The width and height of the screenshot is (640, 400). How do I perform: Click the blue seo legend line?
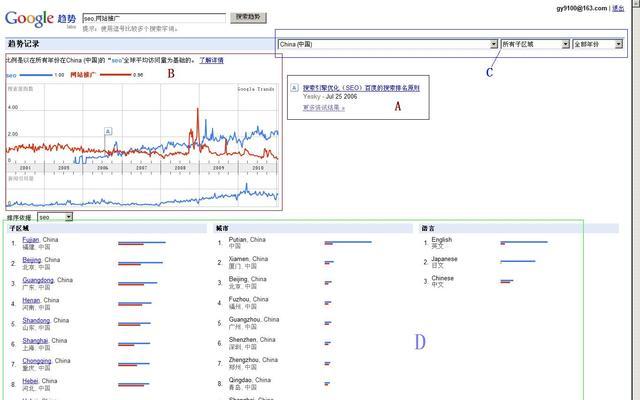(36, 75)
